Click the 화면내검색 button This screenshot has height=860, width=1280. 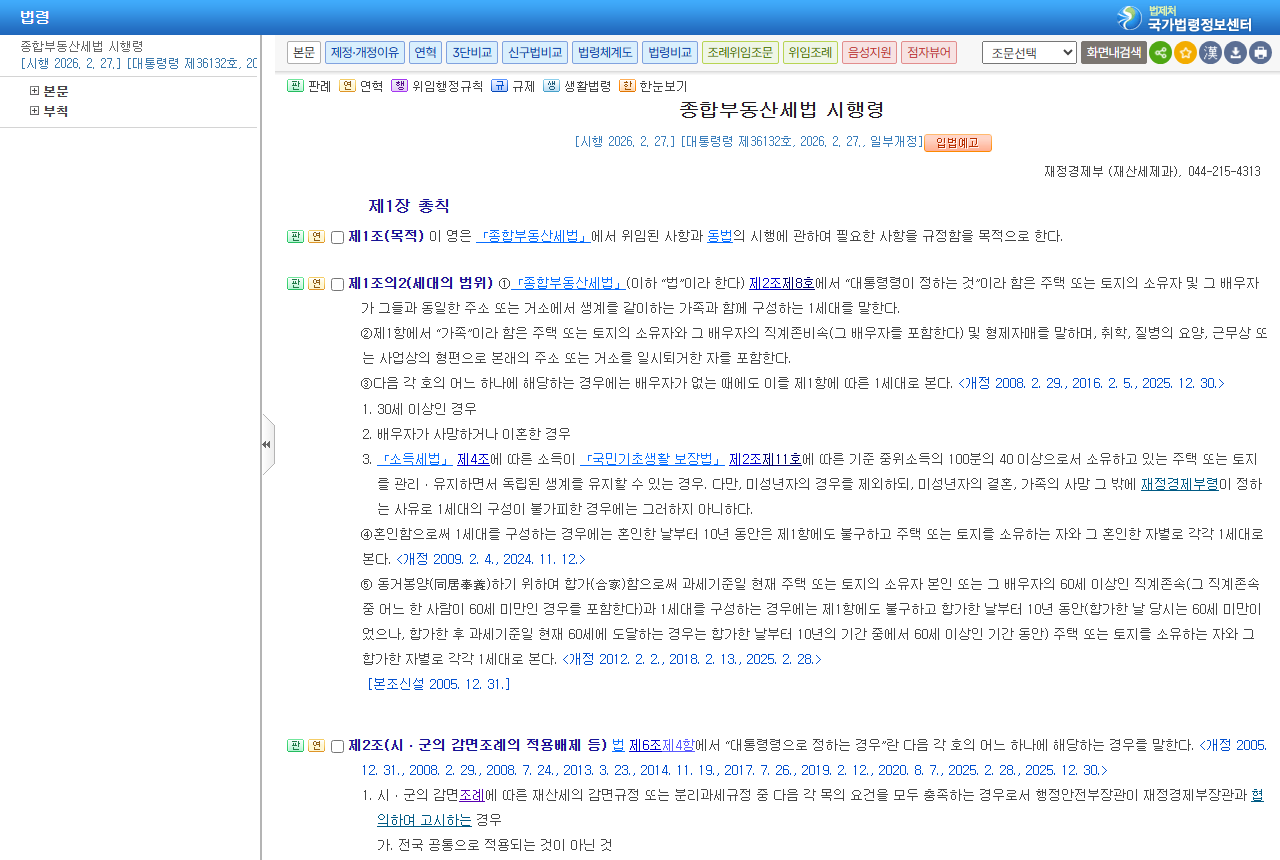(x=1114, y=52)
